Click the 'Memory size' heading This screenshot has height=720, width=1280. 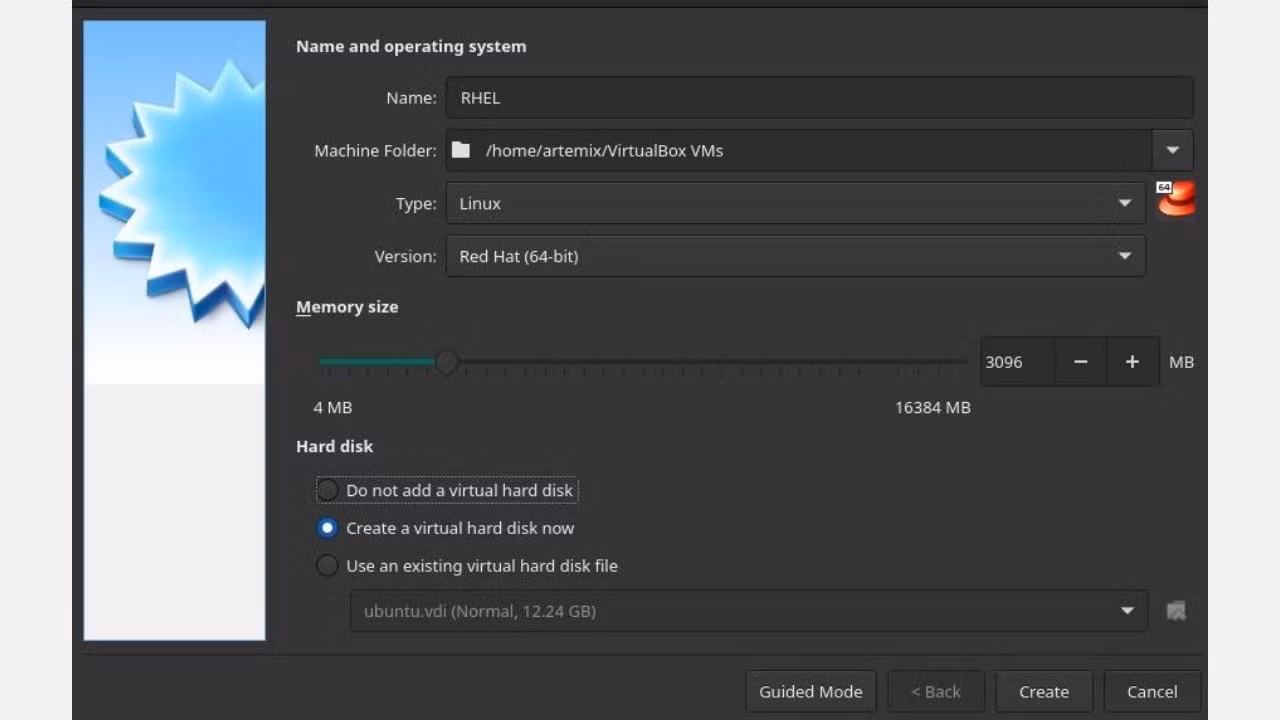(x=347, y=307)
